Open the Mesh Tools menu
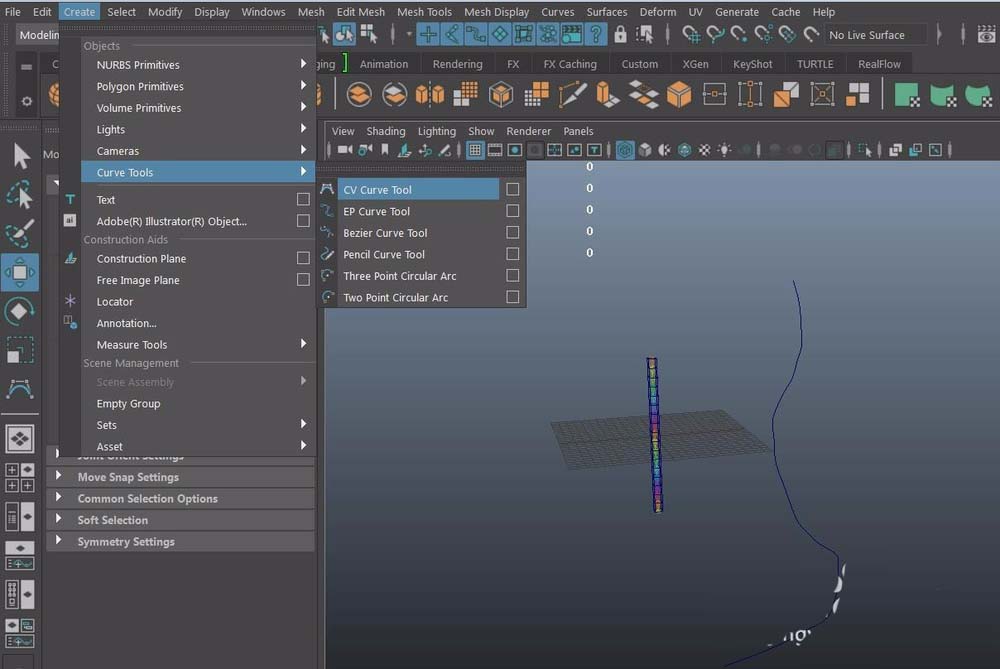This screenshot has width=1000, height=669. coord(424,12)
